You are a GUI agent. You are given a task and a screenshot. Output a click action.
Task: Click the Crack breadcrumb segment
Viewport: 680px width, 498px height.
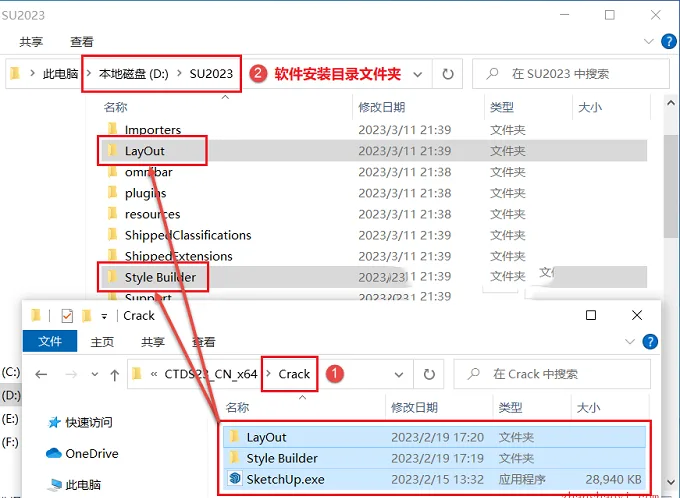(294, 374)
